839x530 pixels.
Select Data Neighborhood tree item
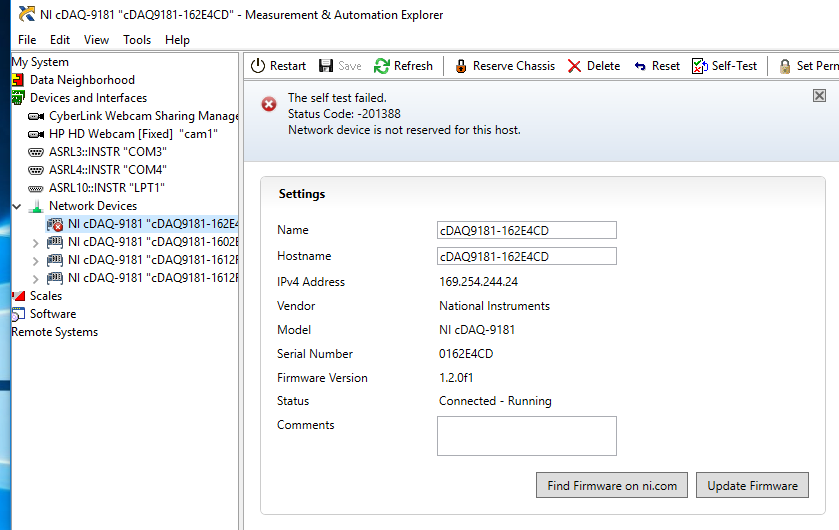point(82,80)
